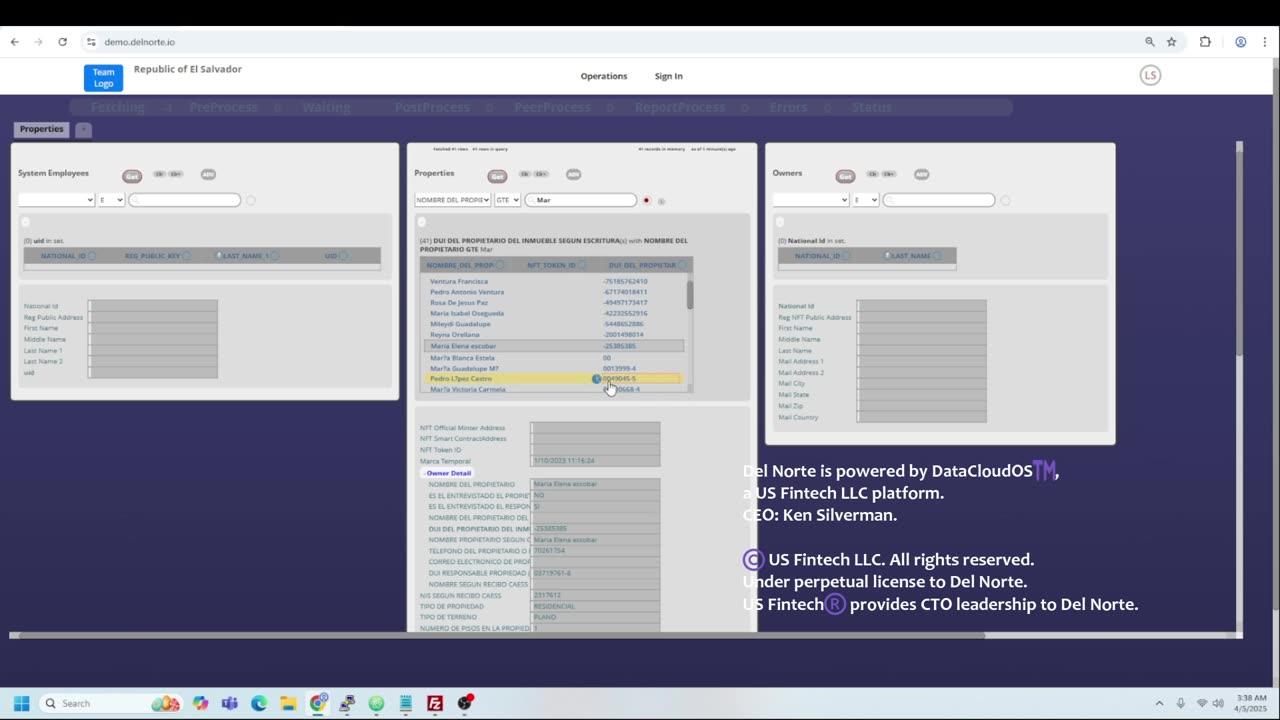Click Clr+ button in System Employees panel
The height and width of the screenshot is (720, 1280).
(176, 174)
